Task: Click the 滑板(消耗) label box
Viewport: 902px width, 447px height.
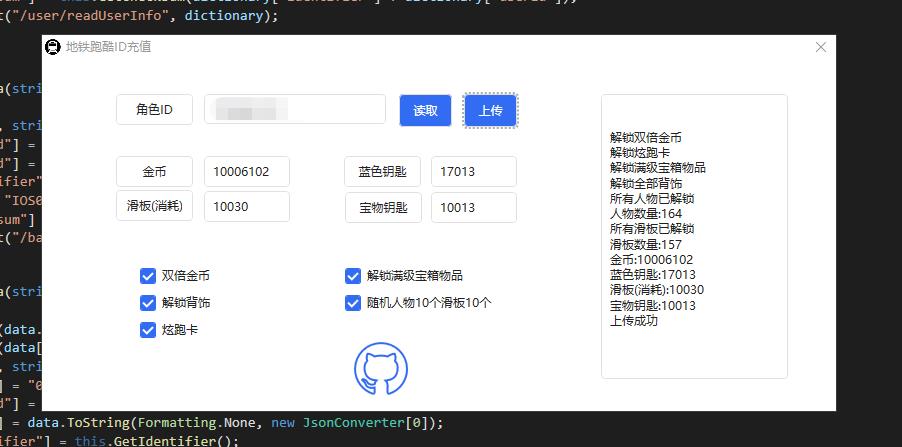Action: pyautogui.click(x=154, y=206)
